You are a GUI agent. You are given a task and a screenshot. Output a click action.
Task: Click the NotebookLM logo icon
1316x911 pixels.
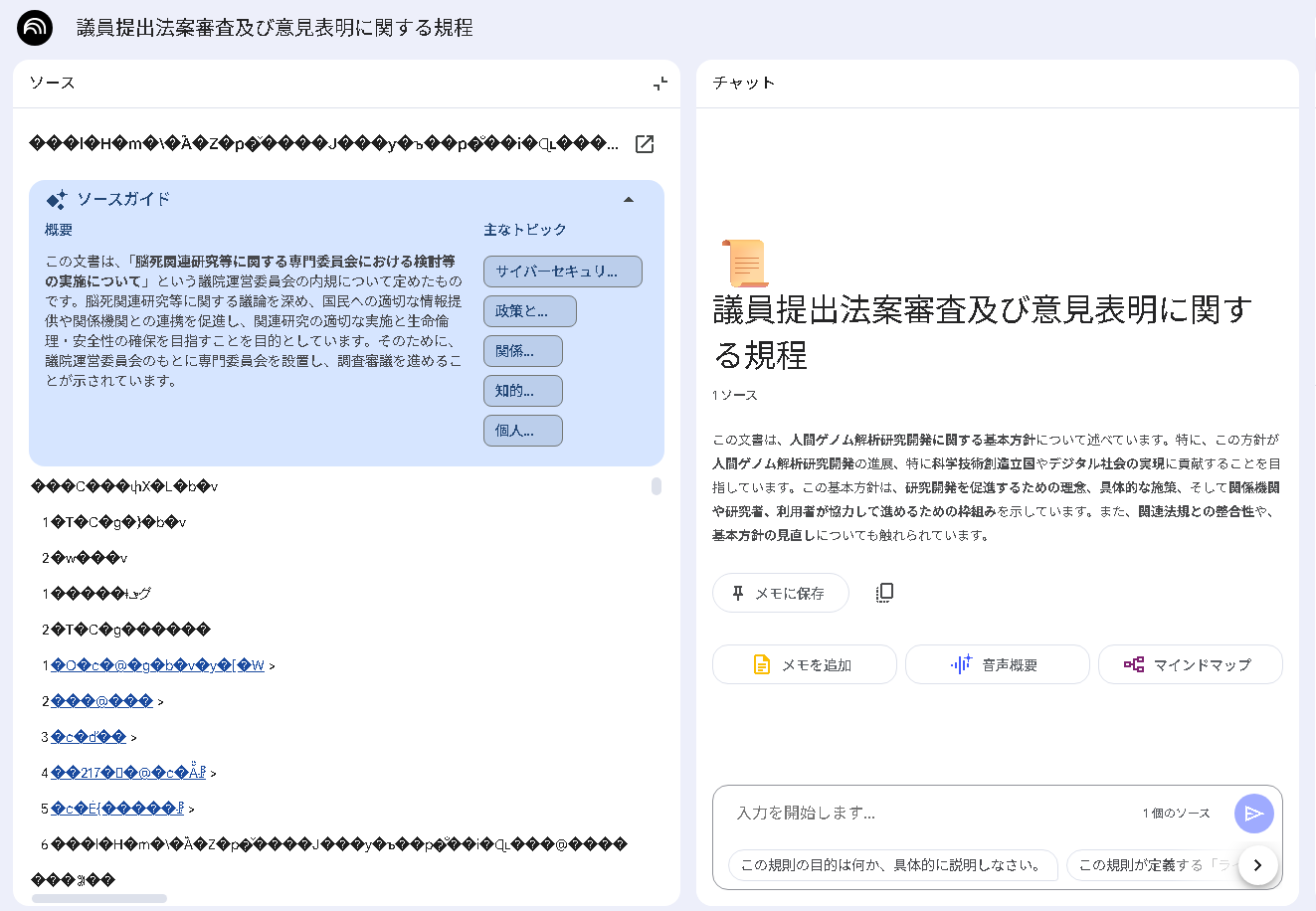click(35, 28)
